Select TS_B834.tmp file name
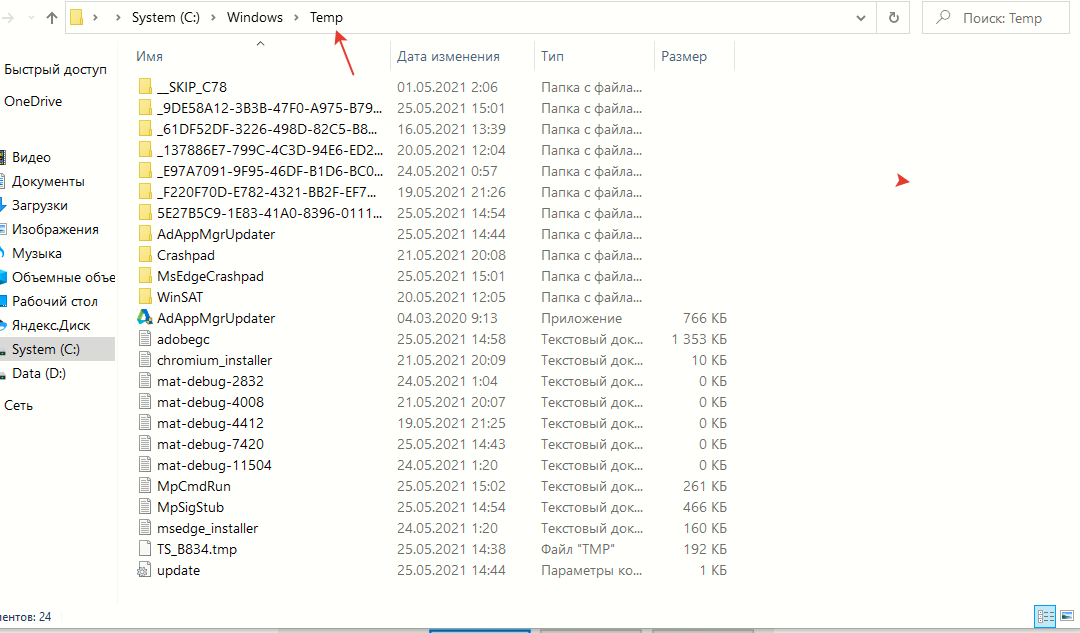Image resolution: width=1080 pixels, height=633 pixels. 197,550
